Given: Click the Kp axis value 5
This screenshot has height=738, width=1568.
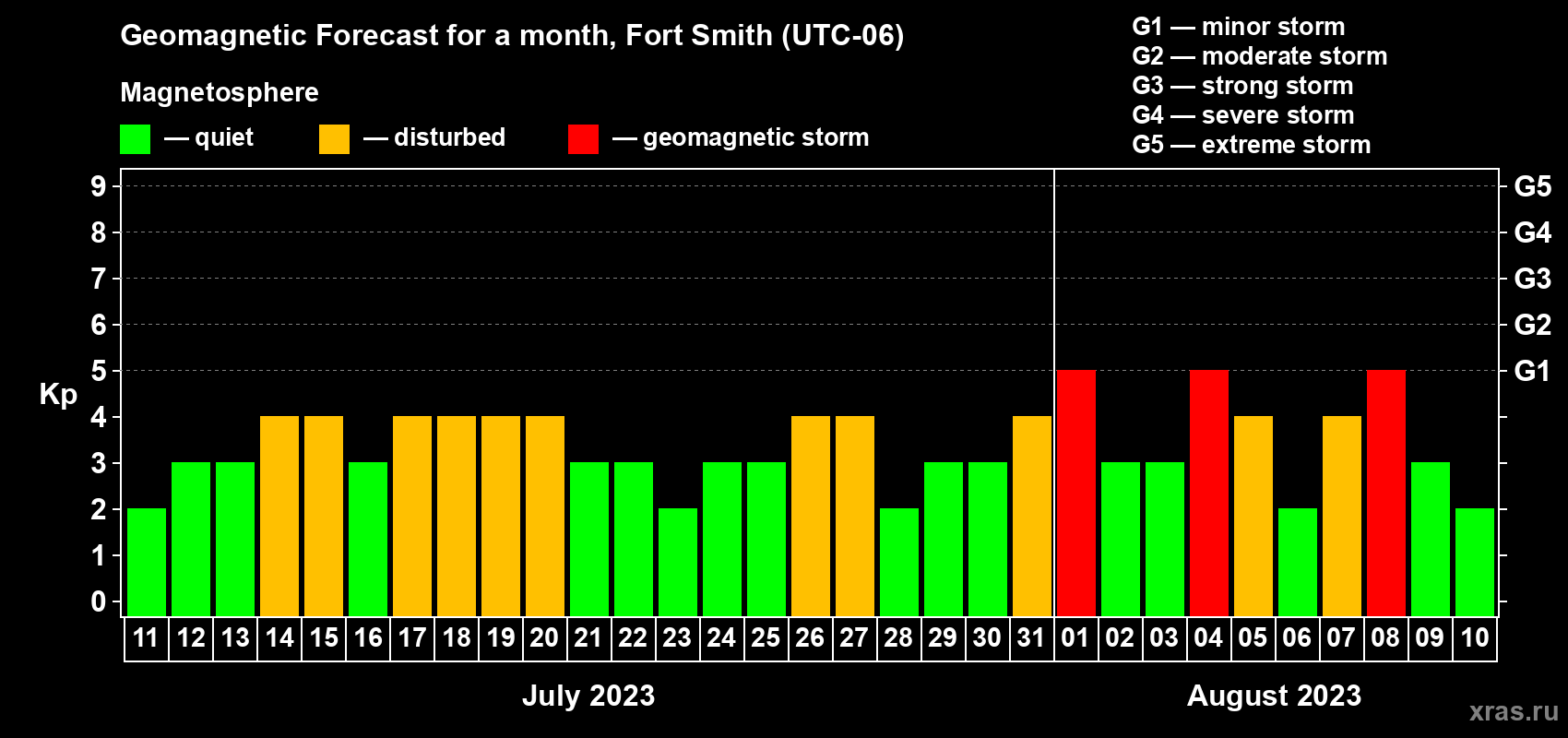Looking at the screenshot, I should (99, 371).
